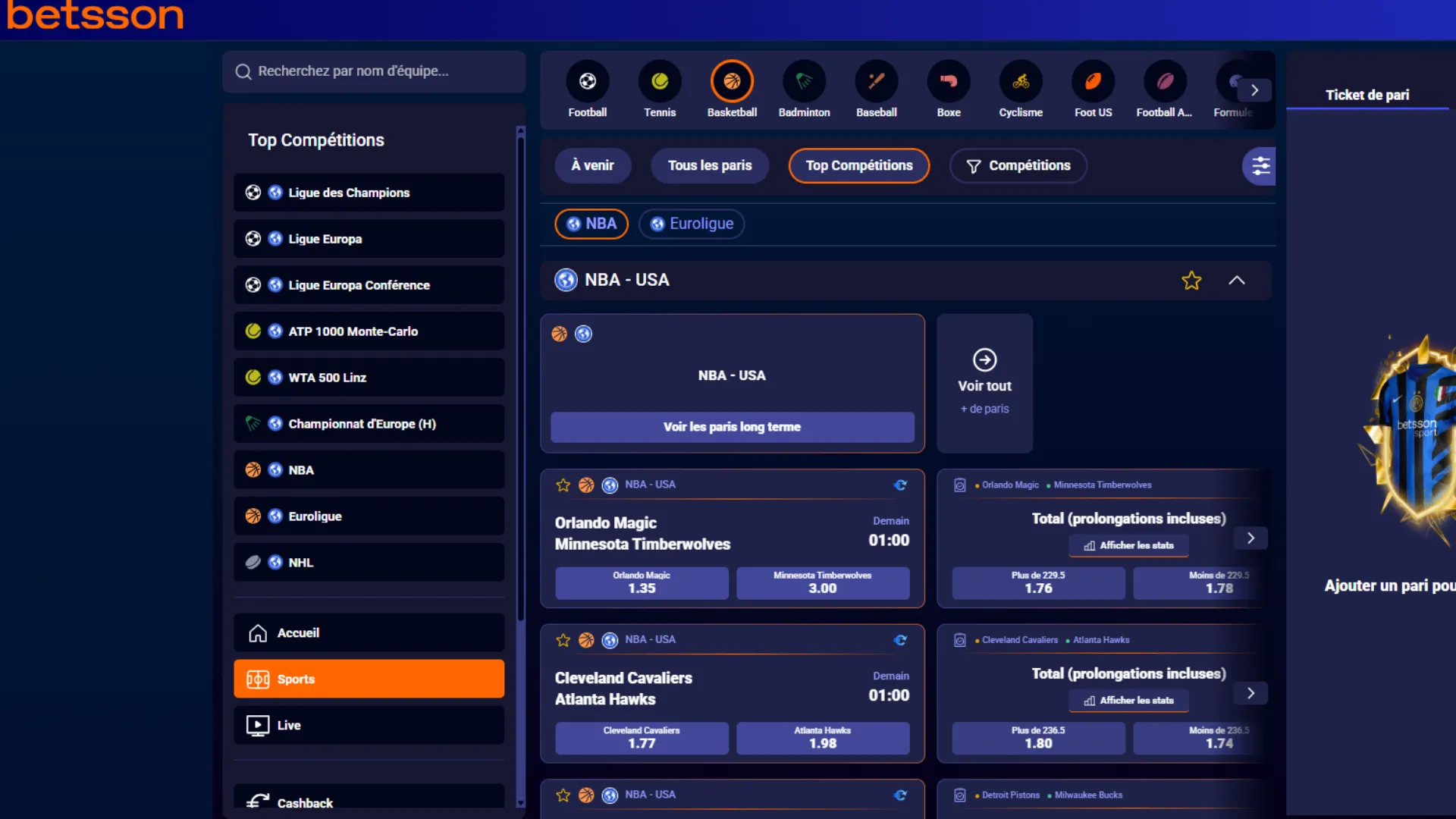Image resolution: width=1456 pixels, height=819 pixels.
Task: Bet on Minnesota Timberwolves at 3.00
Action: [822, 582]
